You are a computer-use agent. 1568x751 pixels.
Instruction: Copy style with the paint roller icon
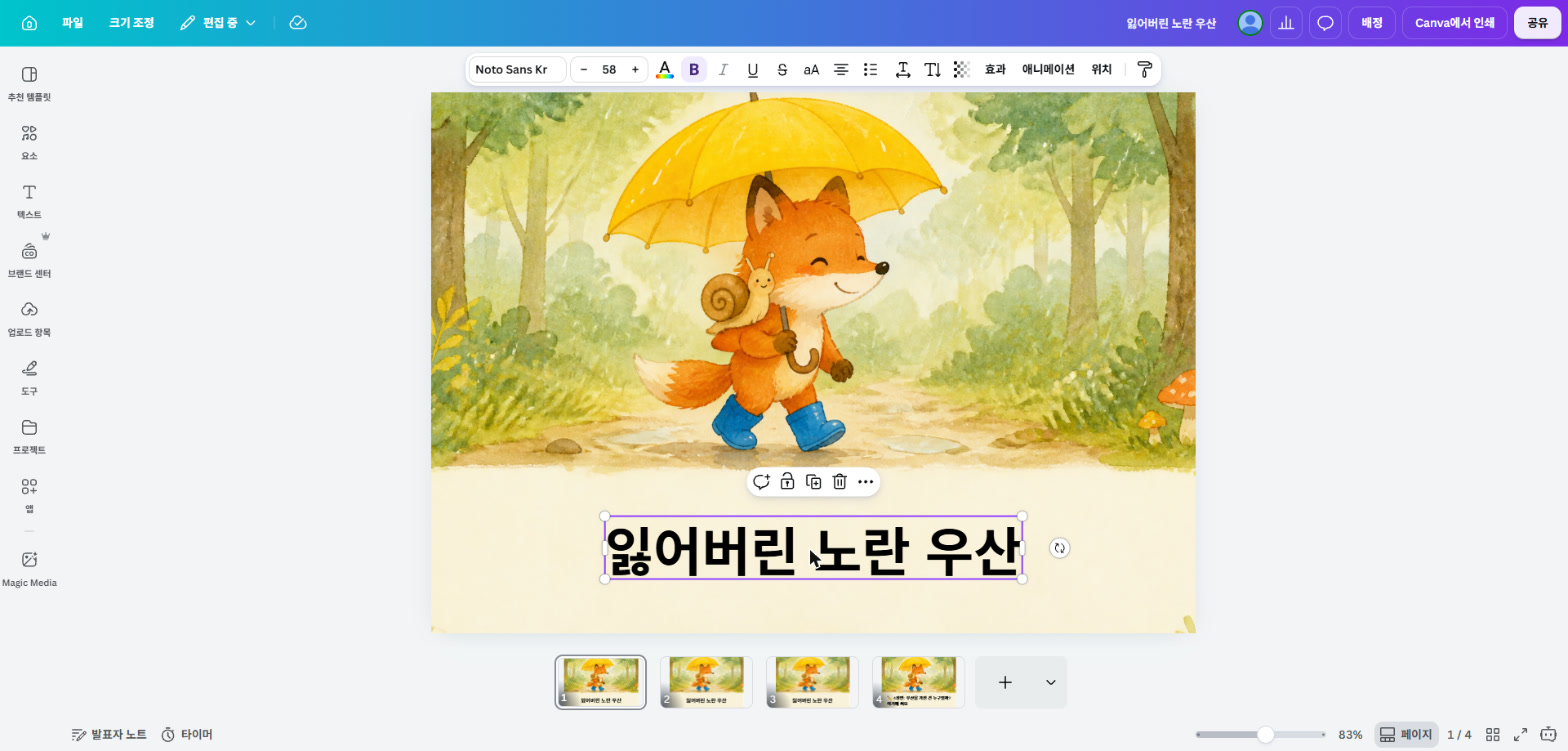(x=1145, y=70)
